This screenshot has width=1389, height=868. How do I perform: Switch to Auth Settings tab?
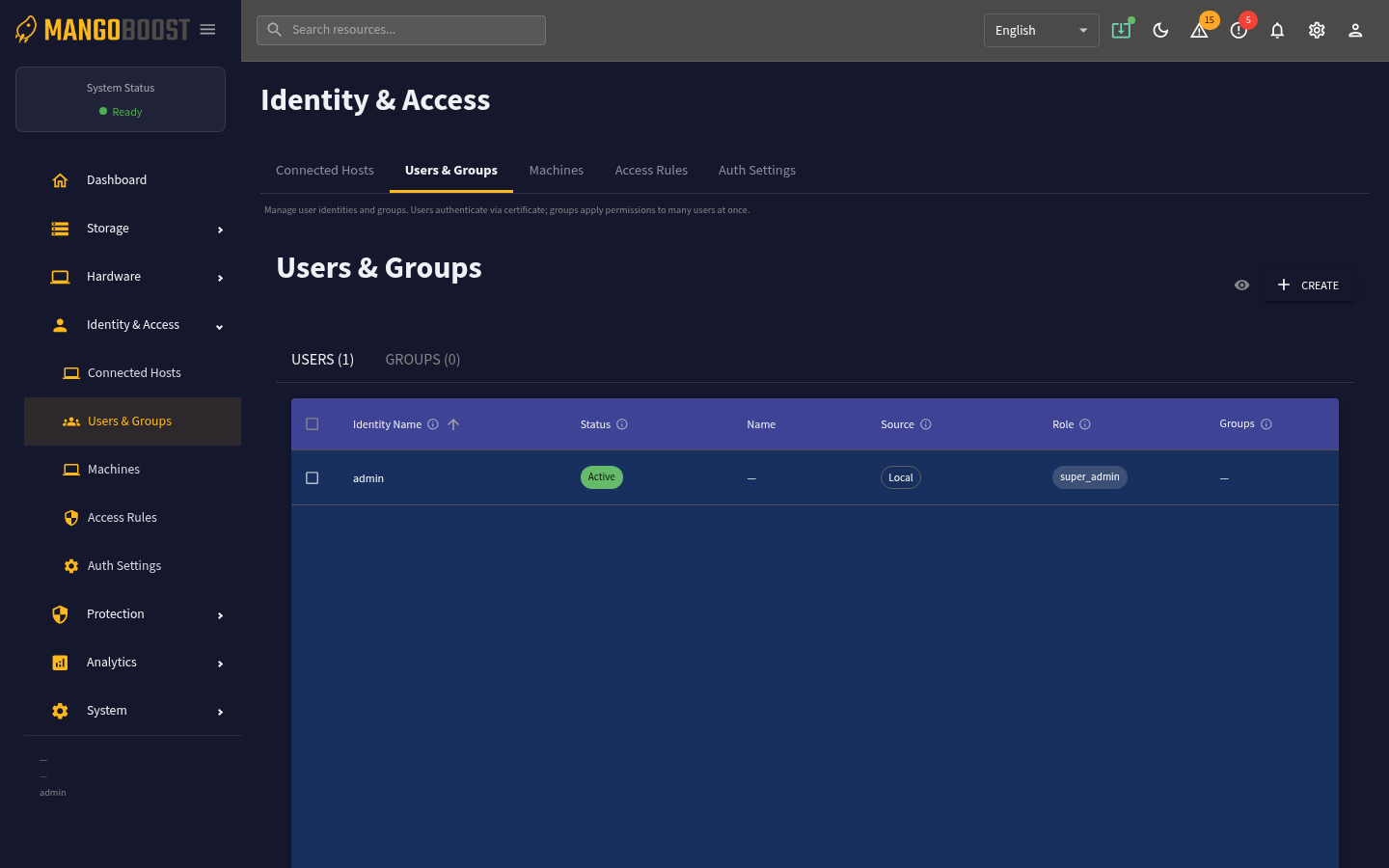click(x=757, y=171)
